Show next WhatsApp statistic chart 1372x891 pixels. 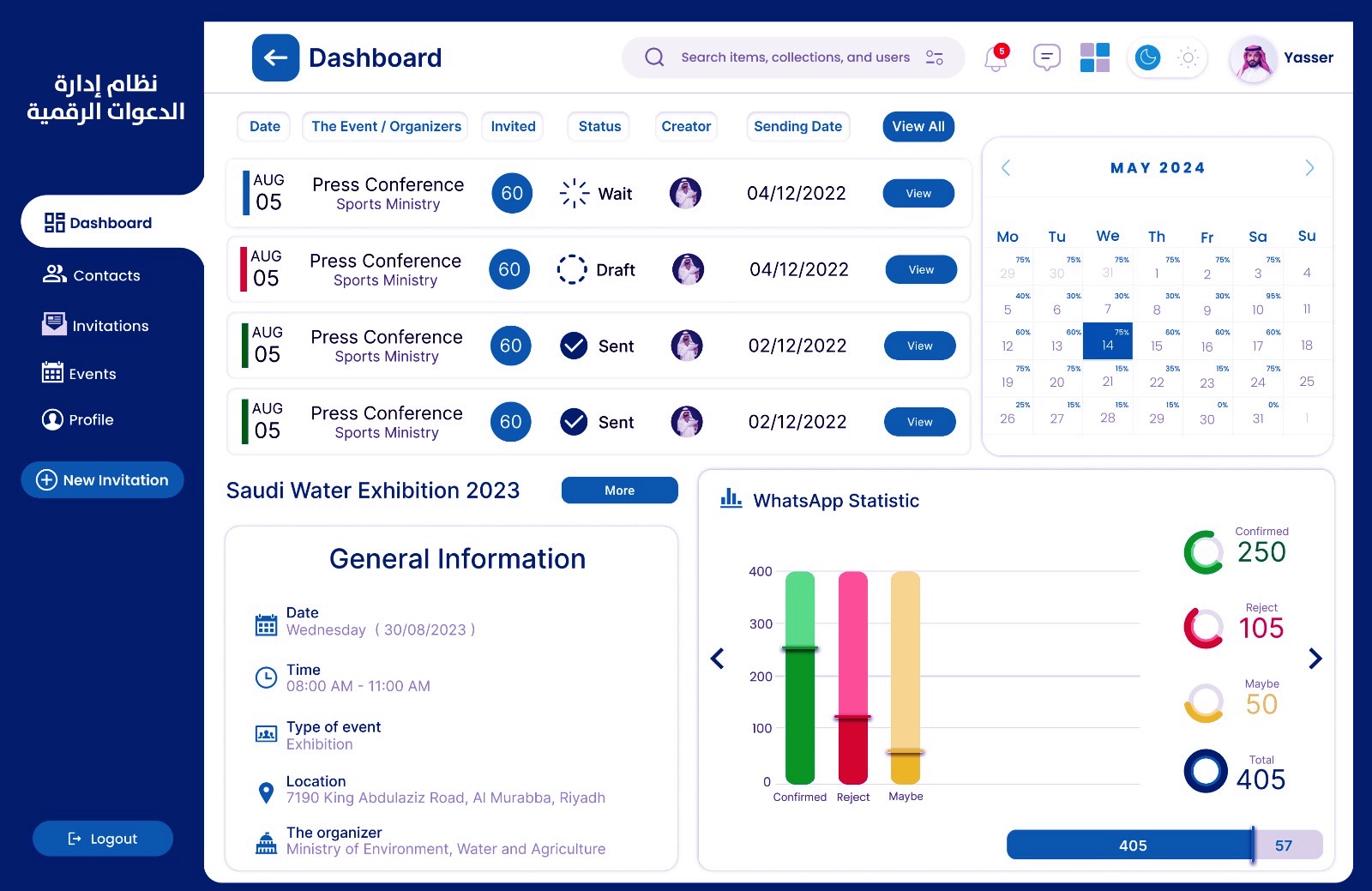[1315, 659]
